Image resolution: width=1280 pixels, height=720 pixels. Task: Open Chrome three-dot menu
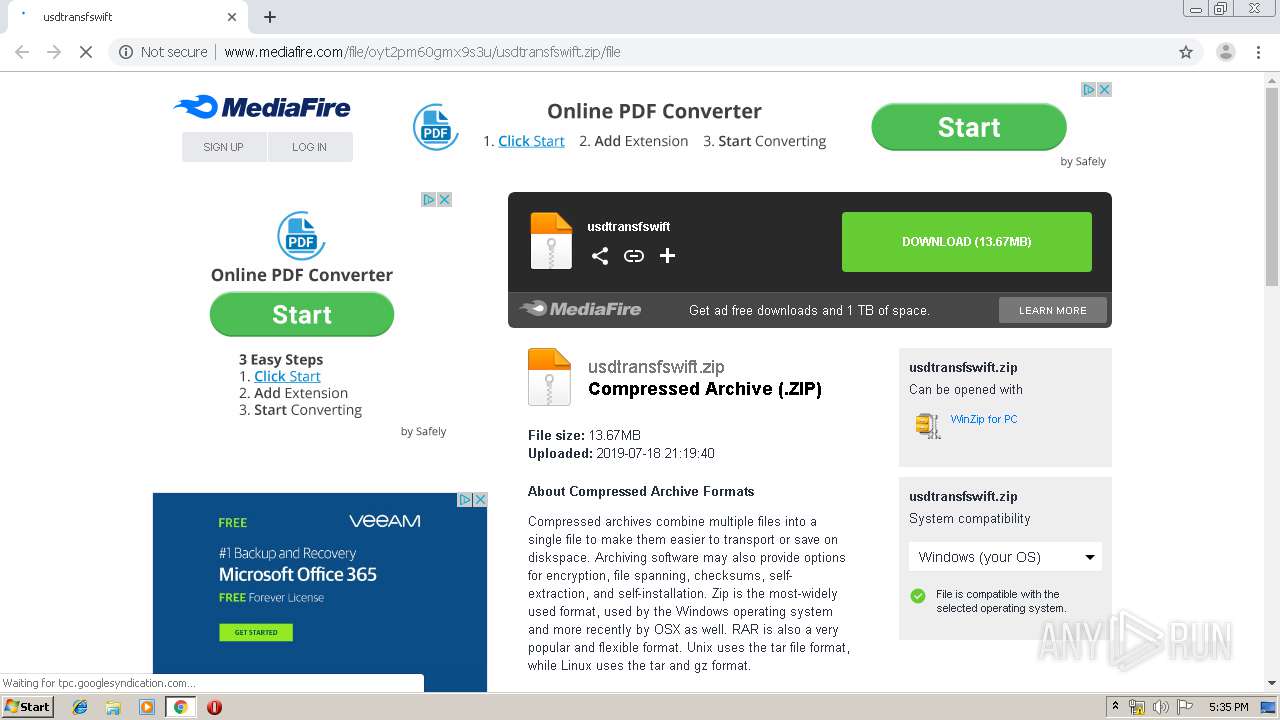pos(1259,52)
